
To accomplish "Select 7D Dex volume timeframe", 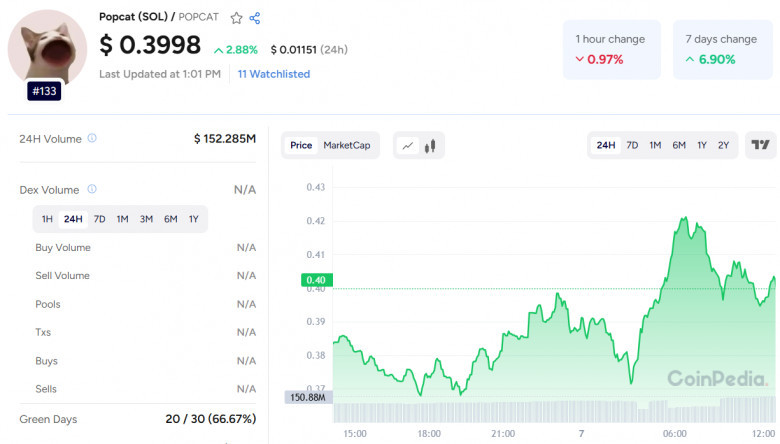I will click(x=99, y=219).
